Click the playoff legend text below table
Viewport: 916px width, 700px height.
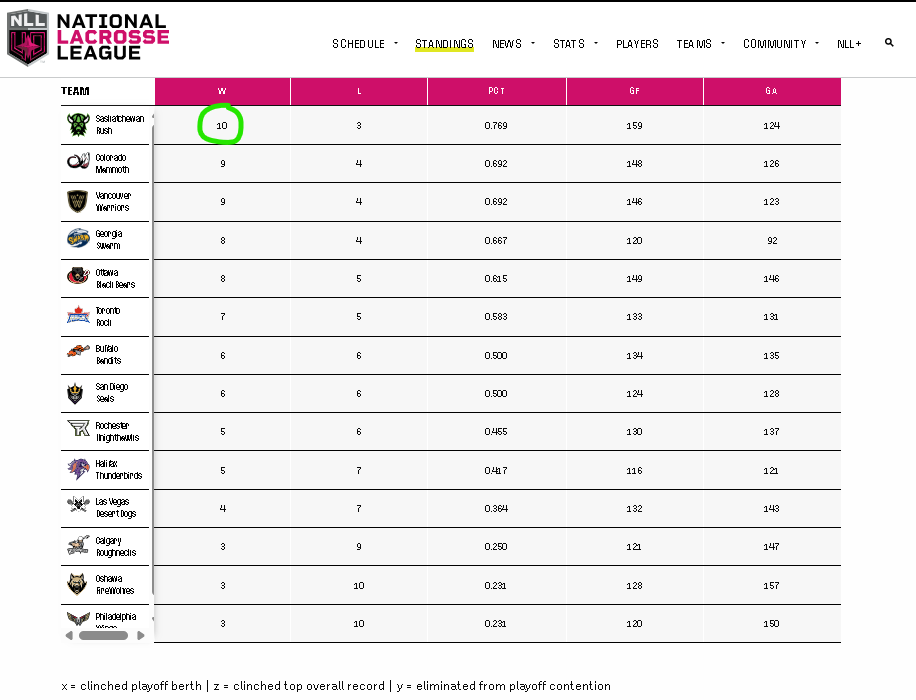[336, 686]
